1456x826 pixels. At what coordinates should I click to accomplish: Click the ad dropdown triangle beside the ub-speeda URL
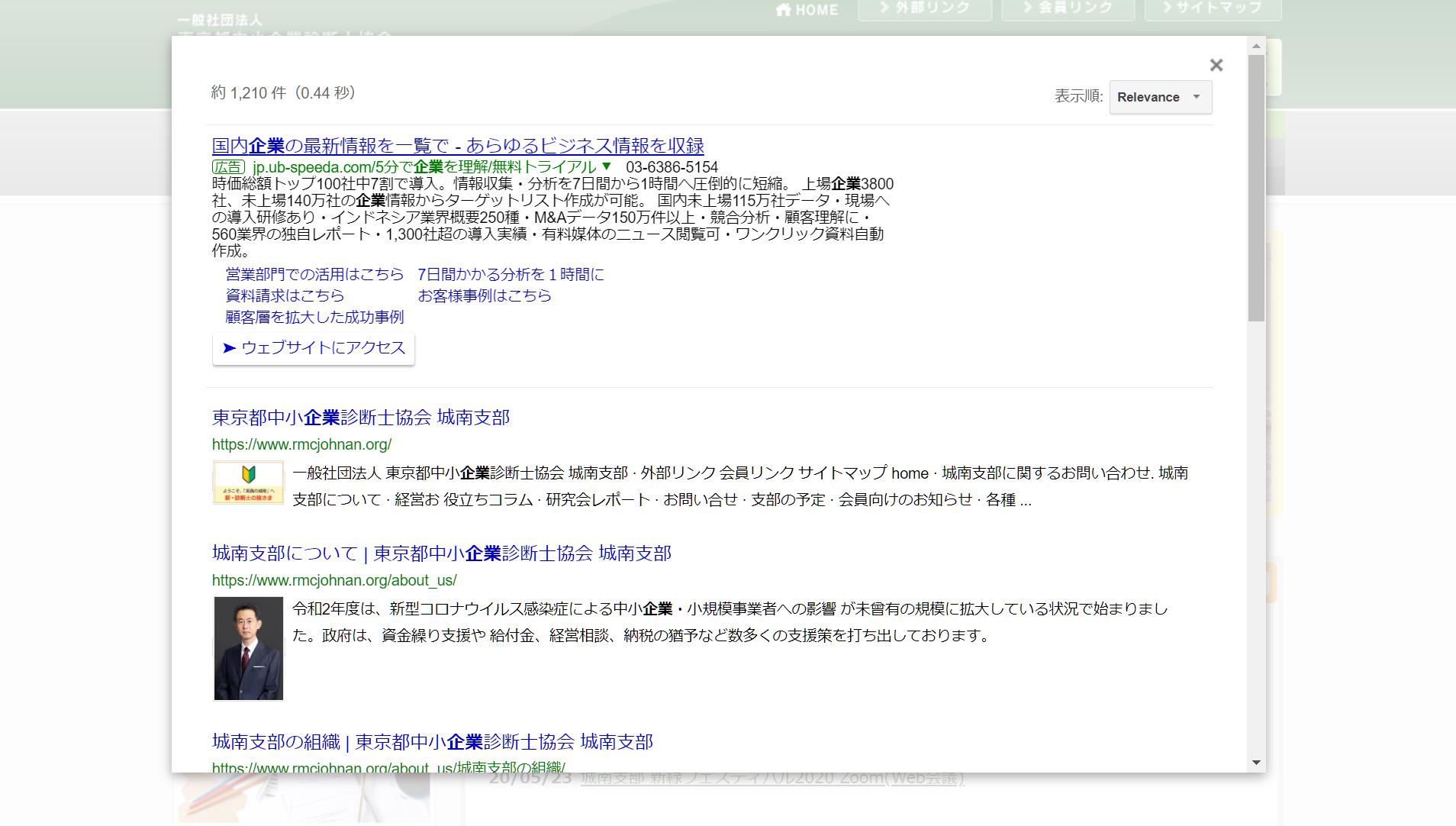point(607,166)
